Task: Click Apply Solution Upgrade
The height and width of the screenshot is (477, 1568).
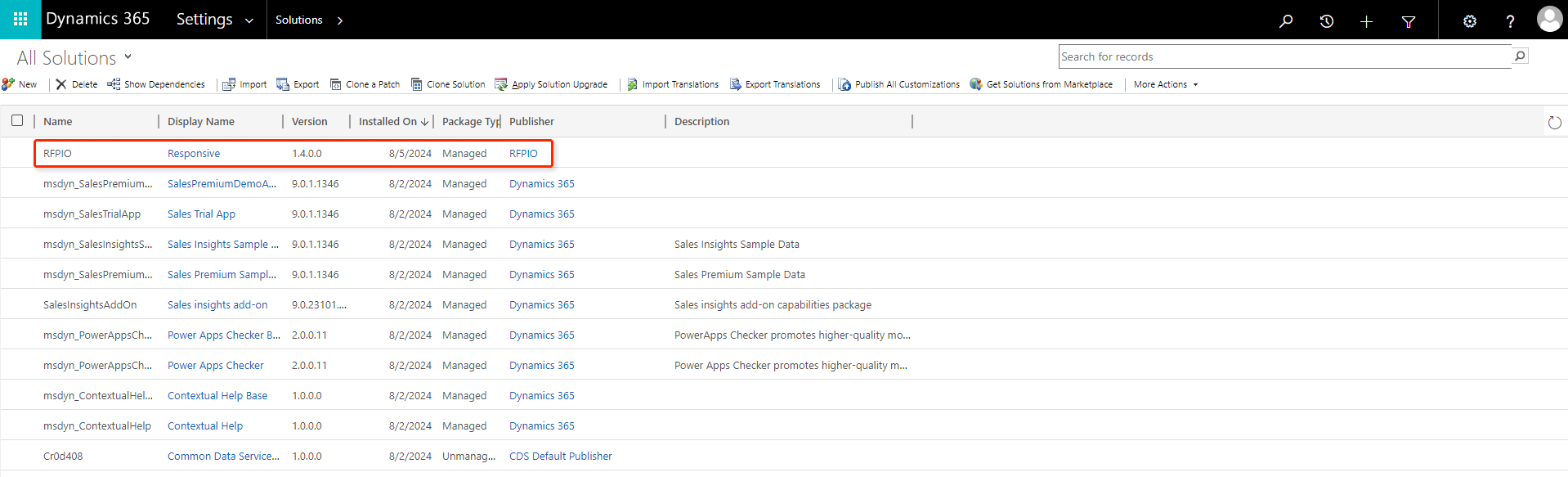Action: pos(552,84)
